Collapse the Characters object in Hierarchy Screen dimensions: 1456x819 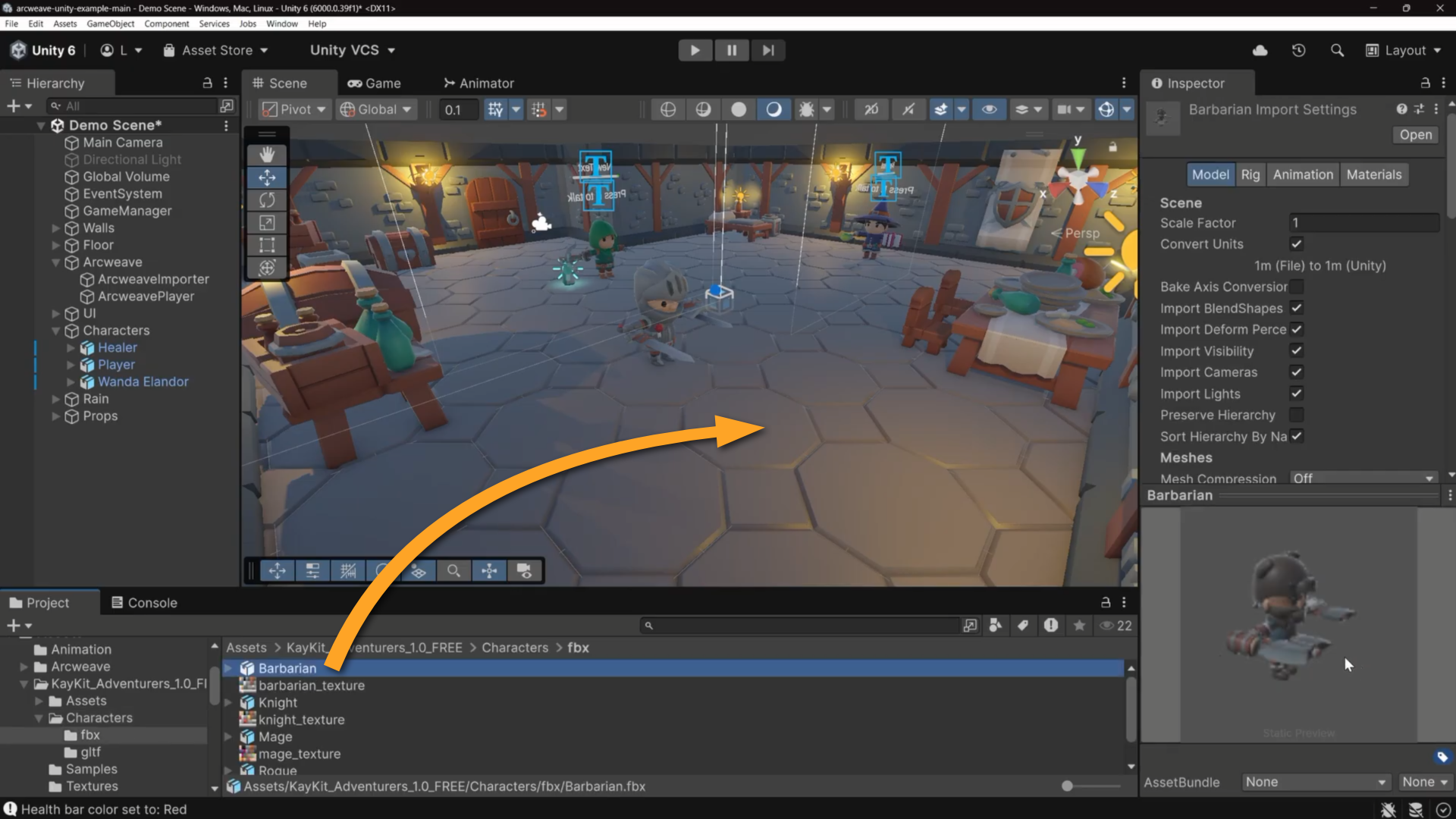click(x=55, y=331)
